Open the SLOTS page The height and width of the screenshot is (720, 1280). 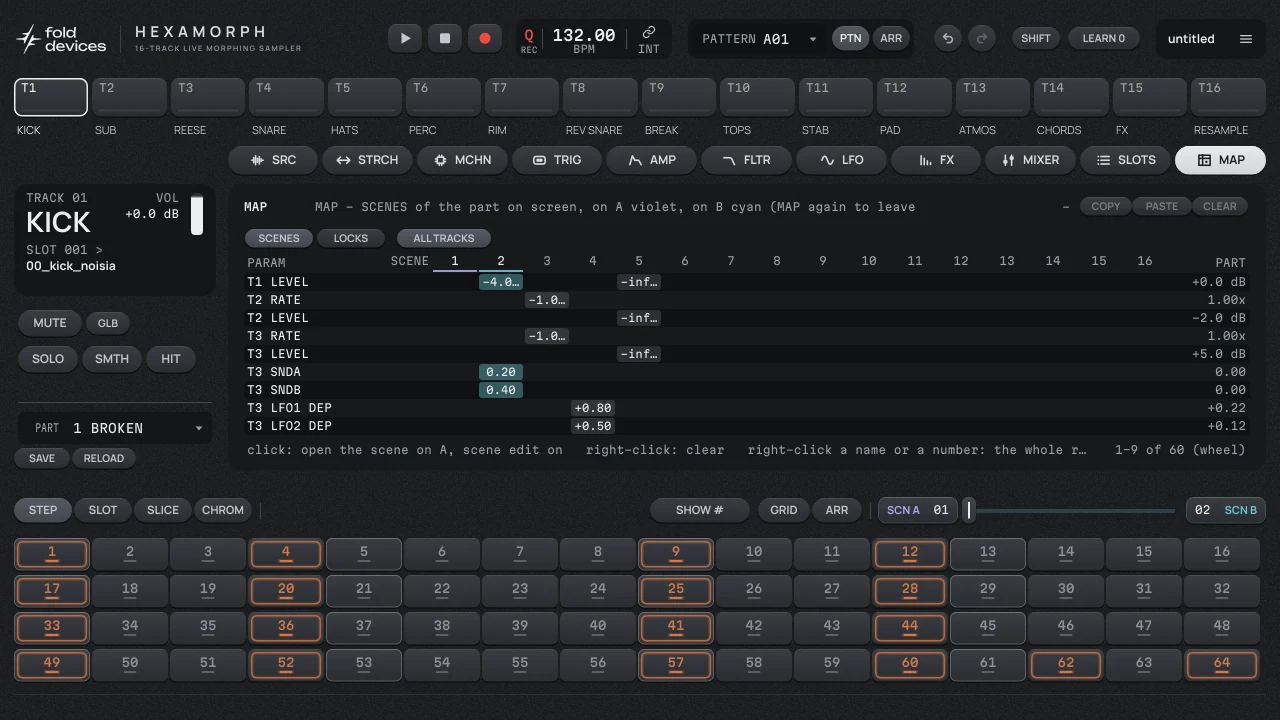1124,160
